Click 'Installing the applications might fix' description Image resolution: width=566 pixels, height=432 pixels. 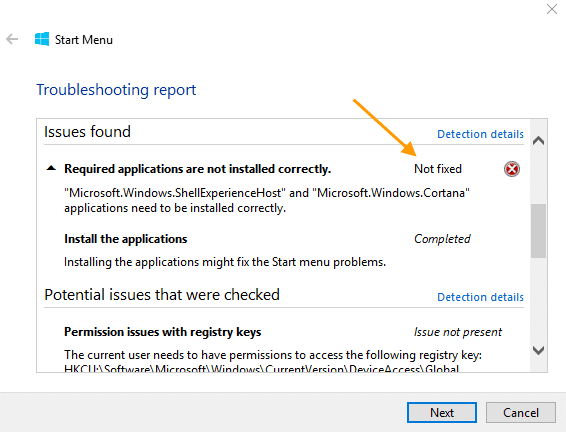coord(225,262)
